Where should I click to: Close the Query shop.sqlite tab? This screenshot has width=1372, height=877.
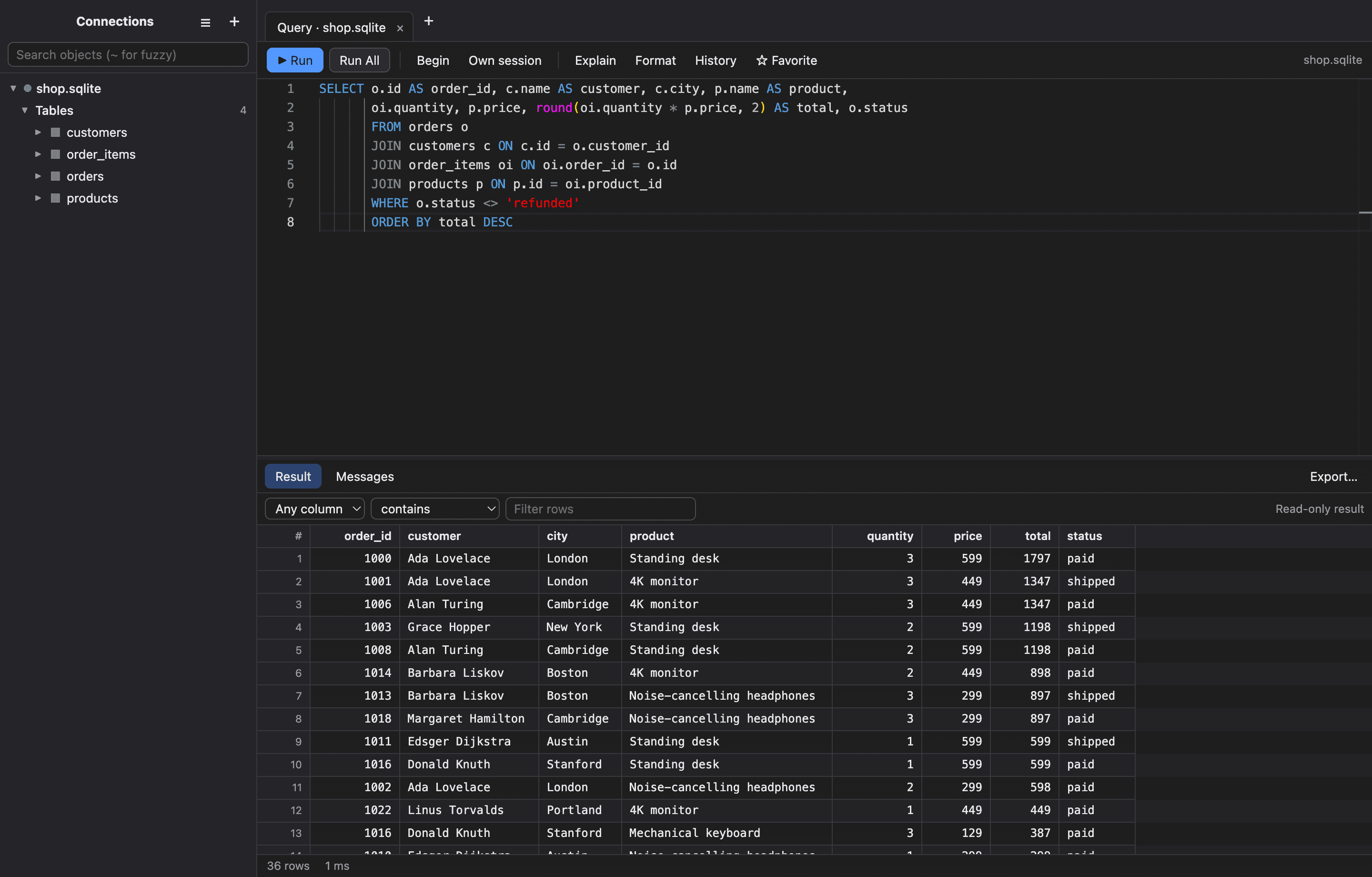[x=400, y=28]
